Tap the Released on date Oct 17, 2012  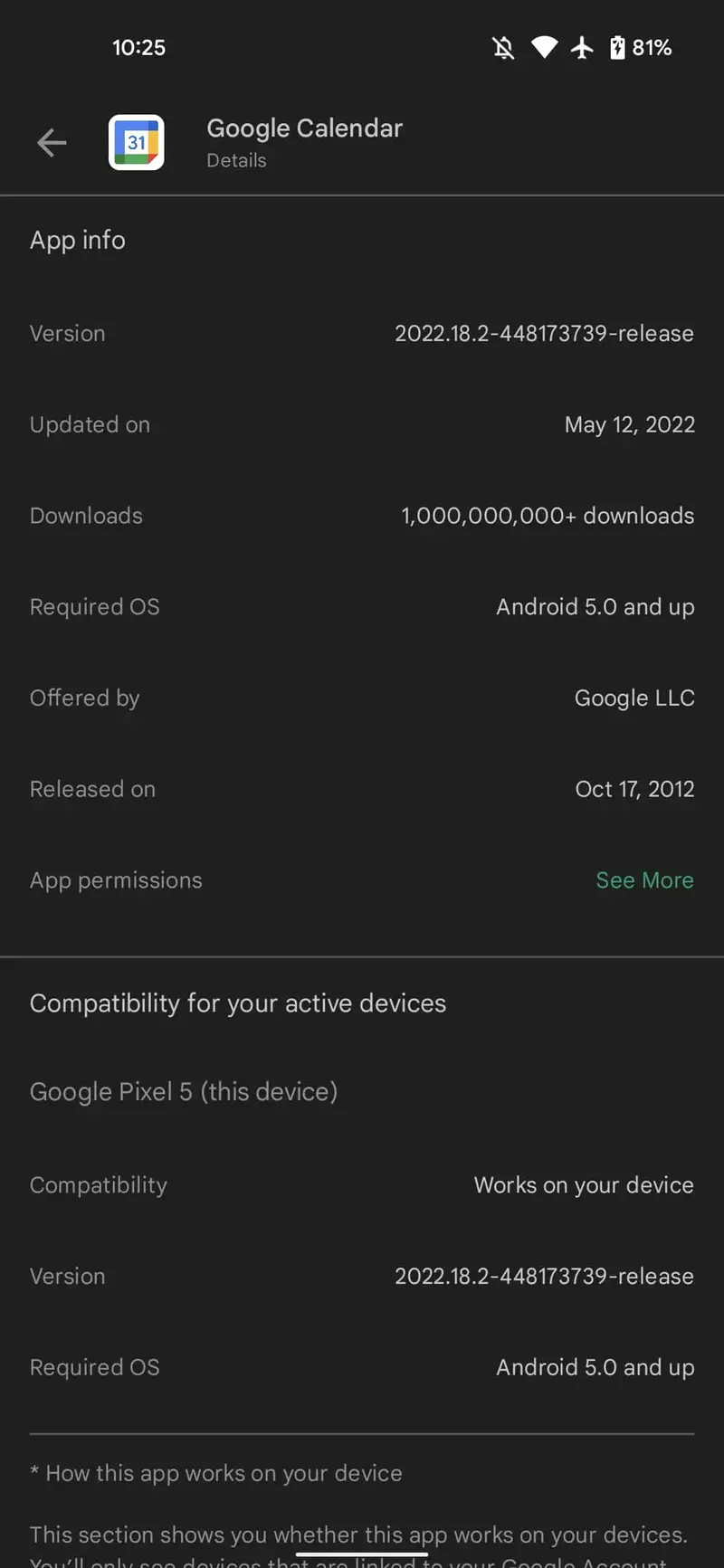pos(634,789)
